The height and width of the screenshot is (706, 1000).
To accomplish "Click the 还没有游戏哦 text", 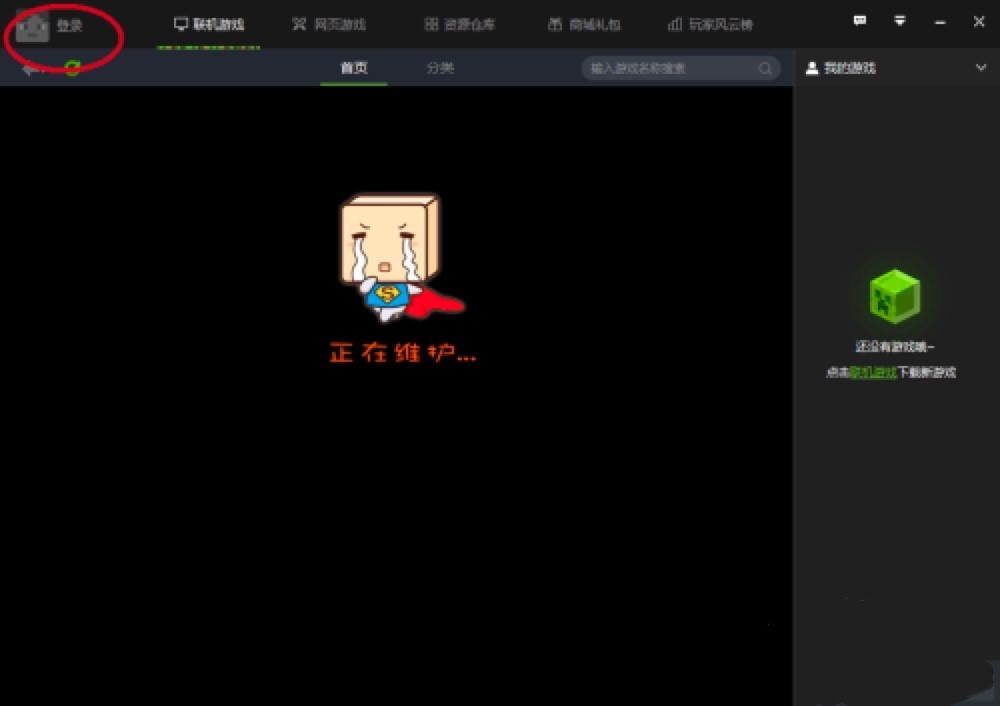I will point(894,347).
